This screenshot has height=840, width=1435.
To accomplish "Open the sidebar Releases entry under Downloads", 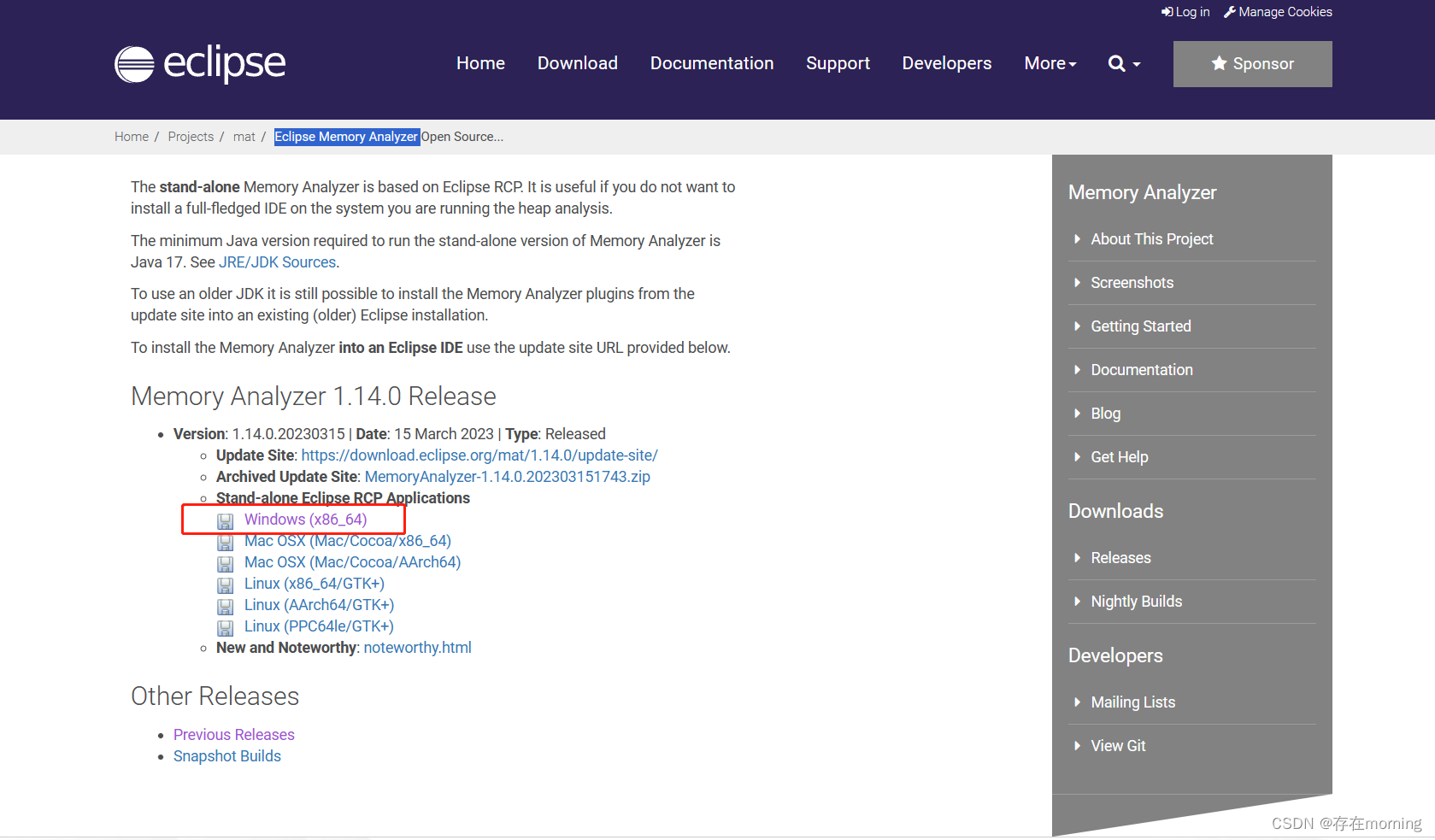I will [1121, 558].
